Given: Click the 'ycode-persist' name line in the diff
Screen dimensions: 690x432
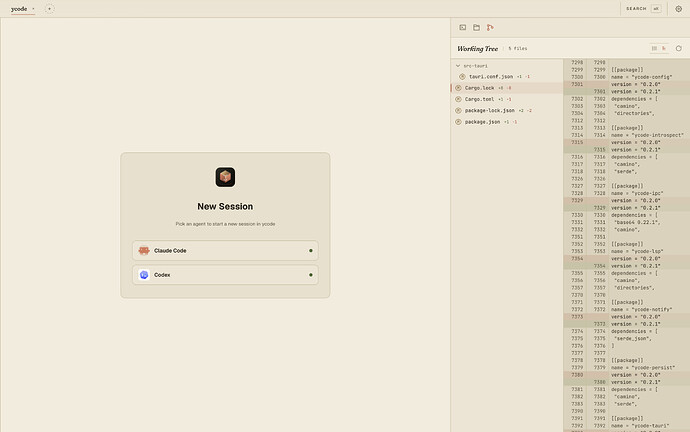Looking at the screenshot, I should [643, 367].
